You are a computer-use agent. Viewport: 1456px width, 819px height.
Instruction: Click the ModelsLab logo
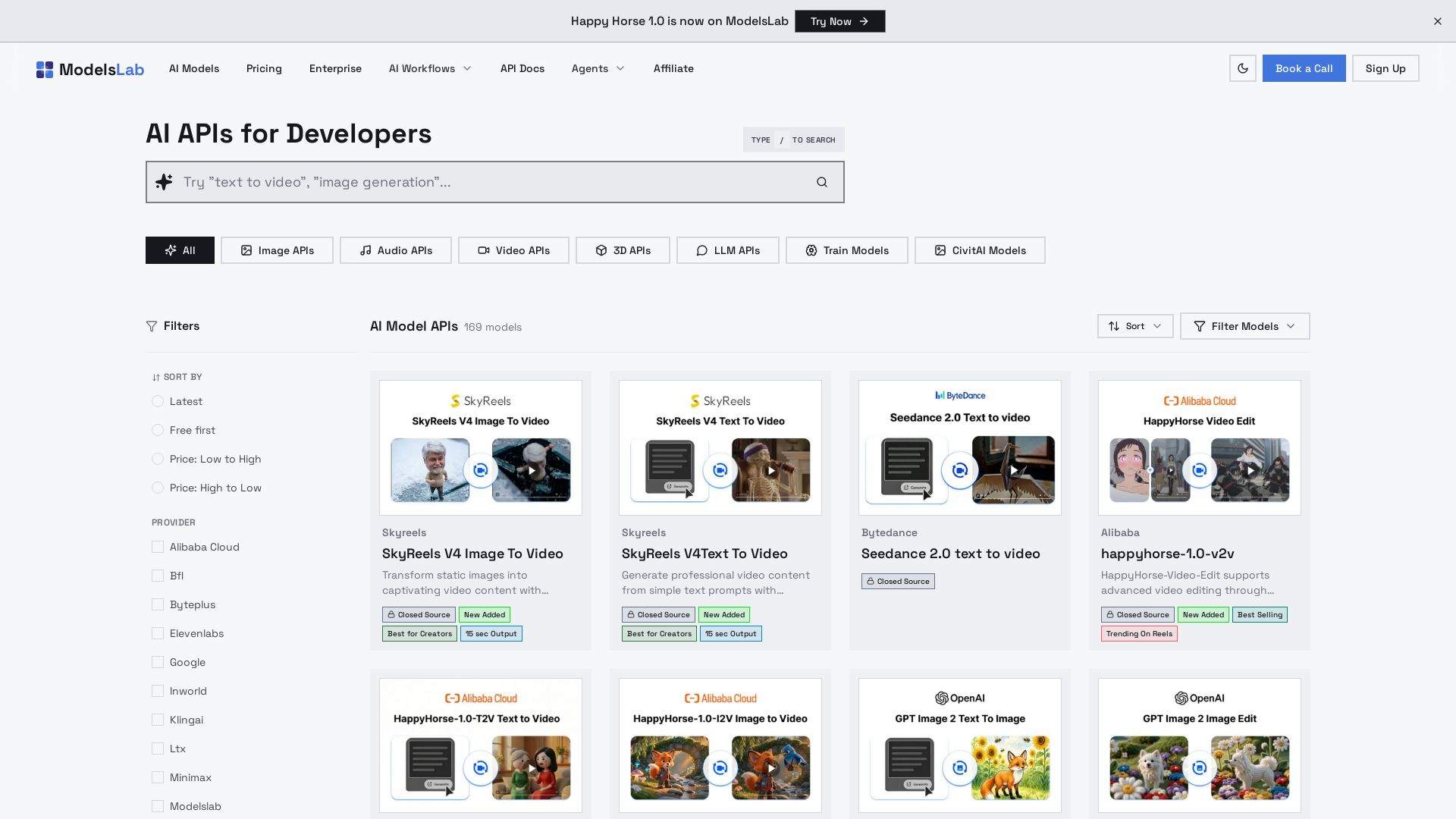89,69
